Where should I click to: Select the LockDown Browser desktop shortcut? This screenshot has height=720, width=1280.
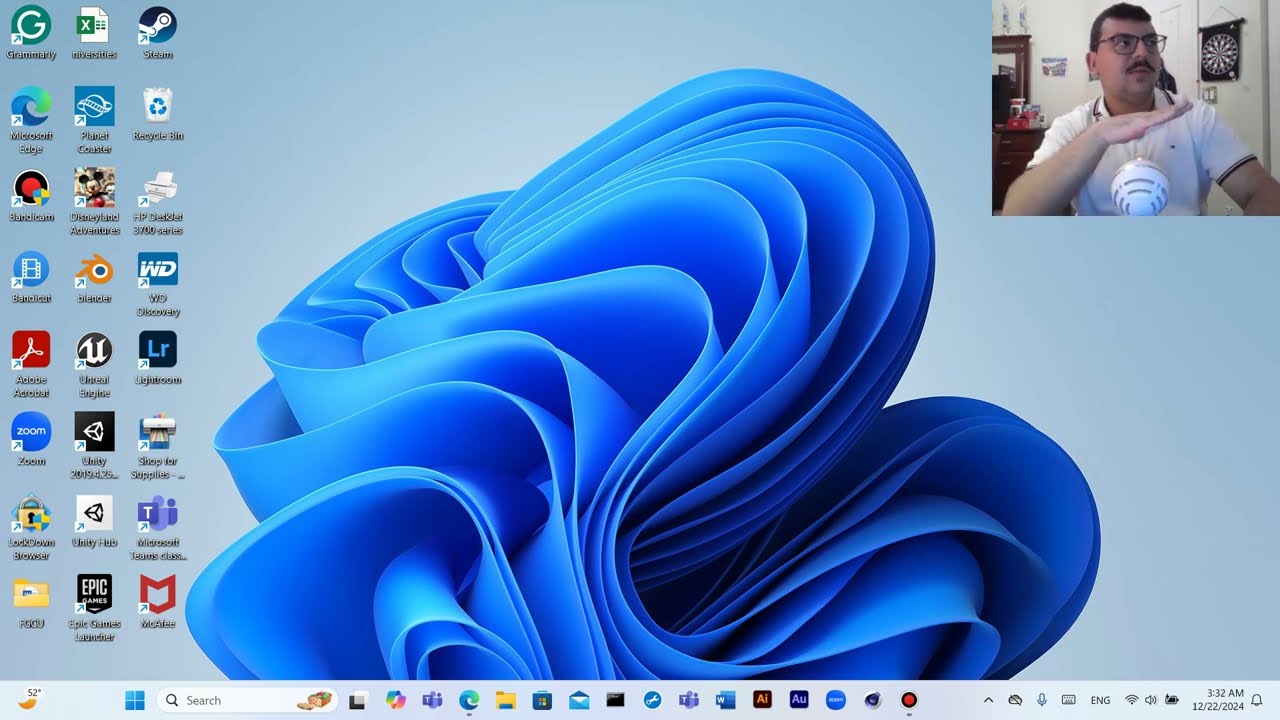tap(31, 527)
